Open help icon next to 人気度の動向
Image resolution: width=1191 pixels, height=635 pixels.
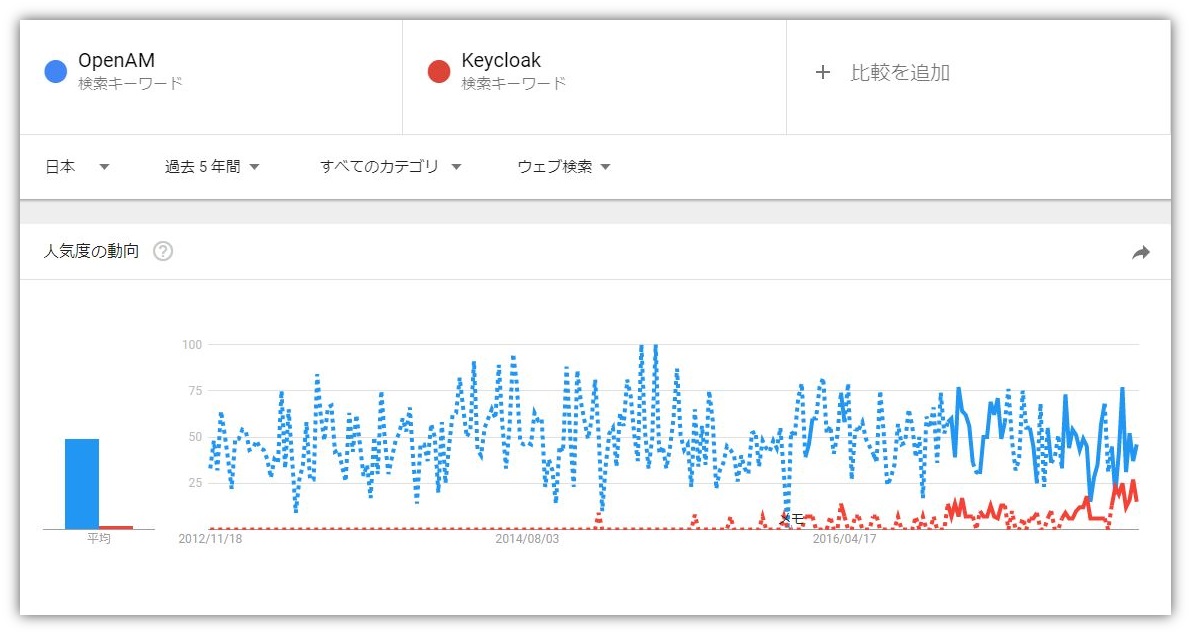click(x=163, y=251)
